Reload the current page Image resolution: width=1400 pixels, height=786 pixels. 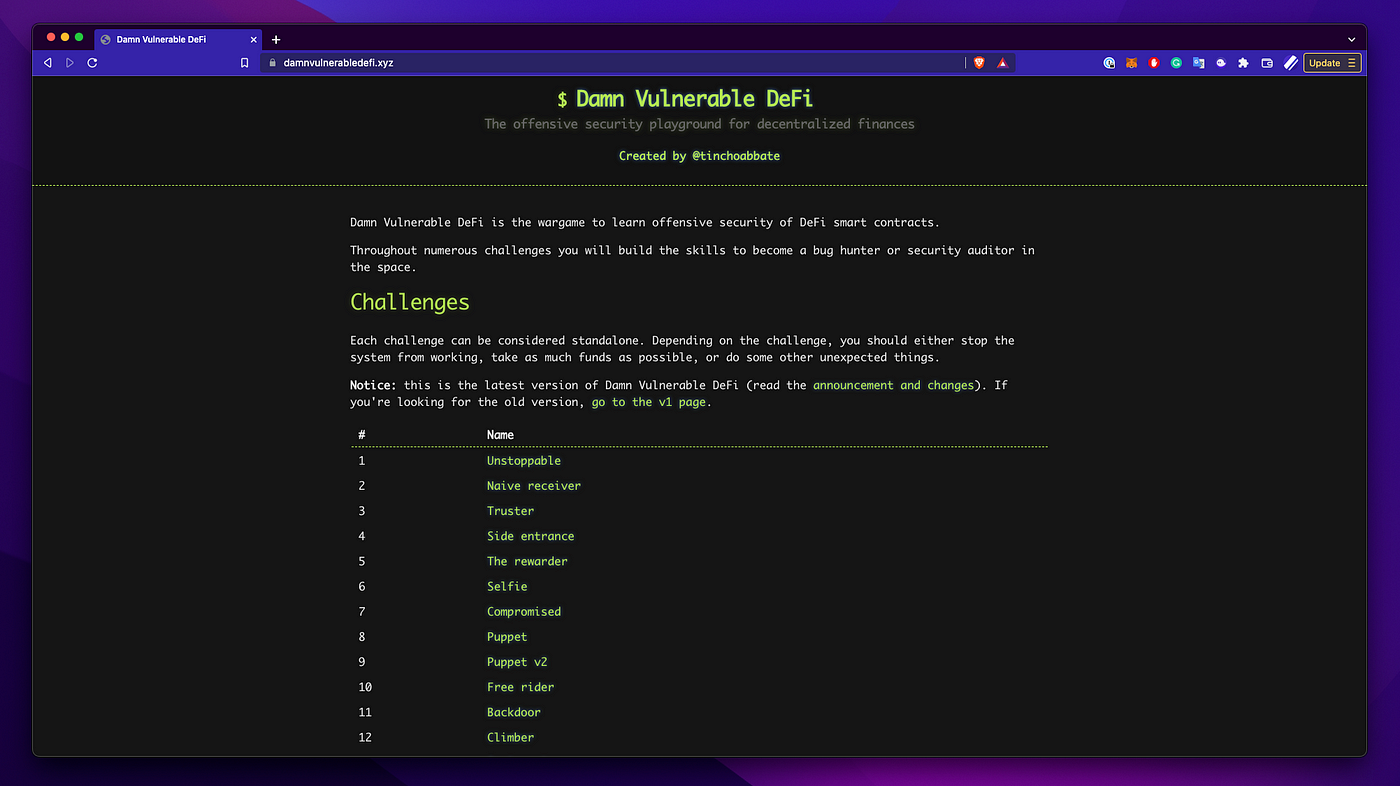click(x=92, y=63)
